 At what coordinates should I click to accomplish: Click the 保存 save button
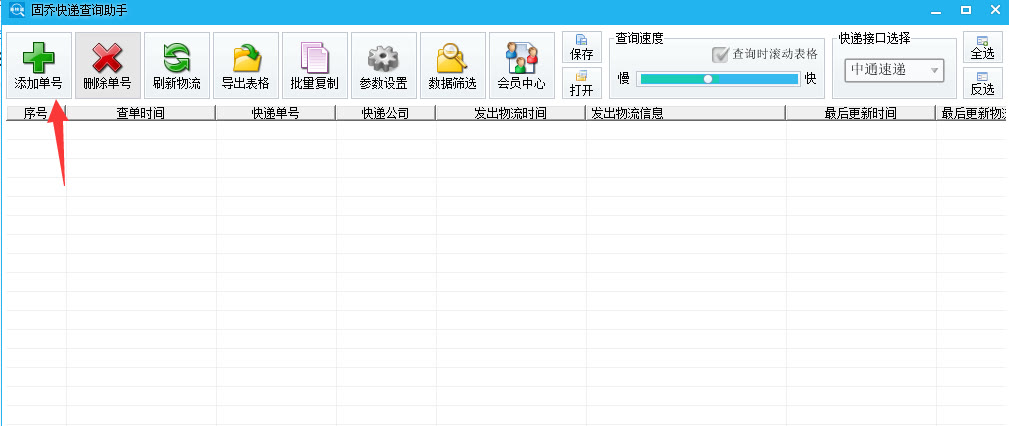click(x=582, y=48)
